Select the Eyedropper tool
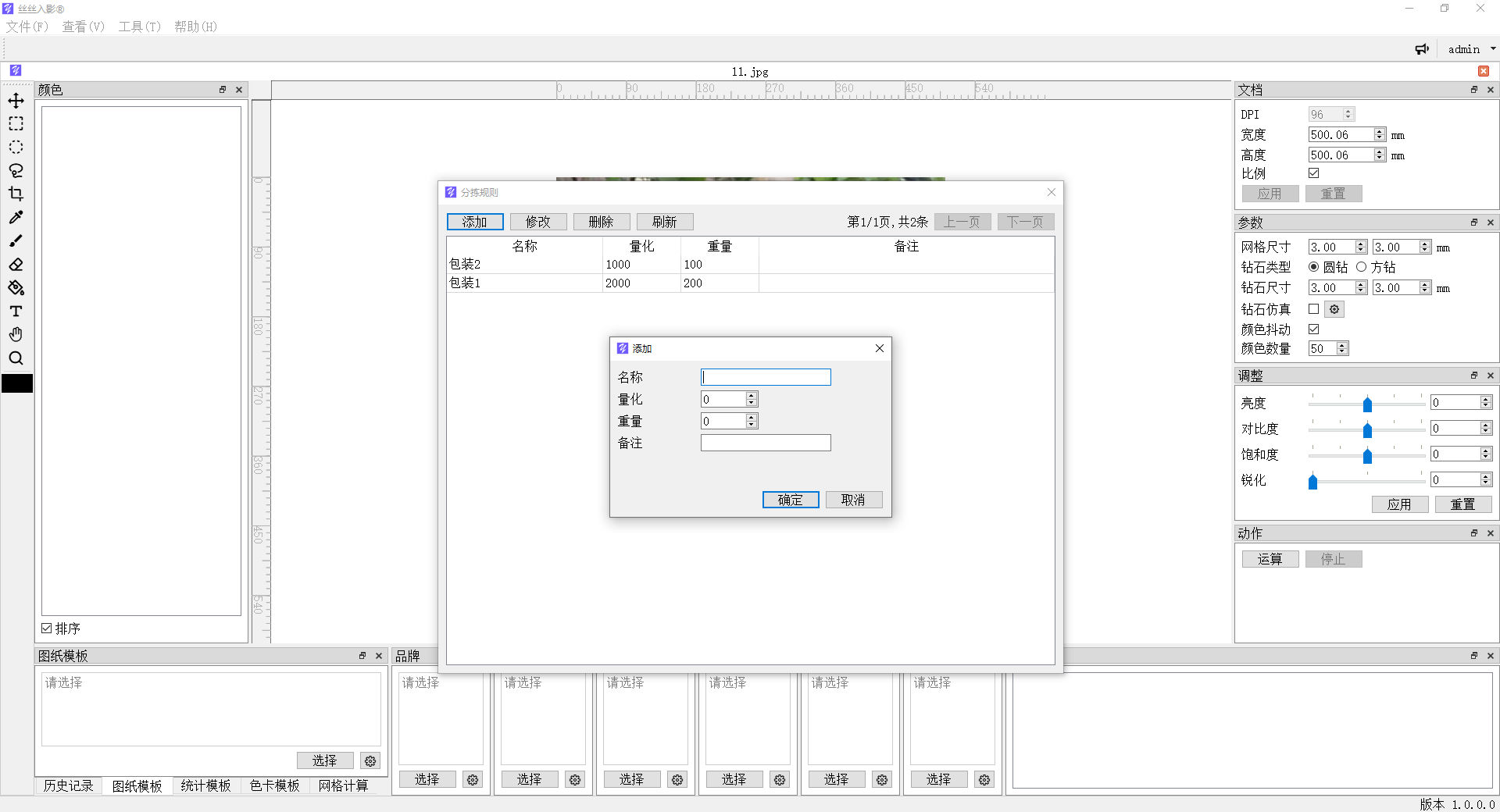 [x=16, y=218]
